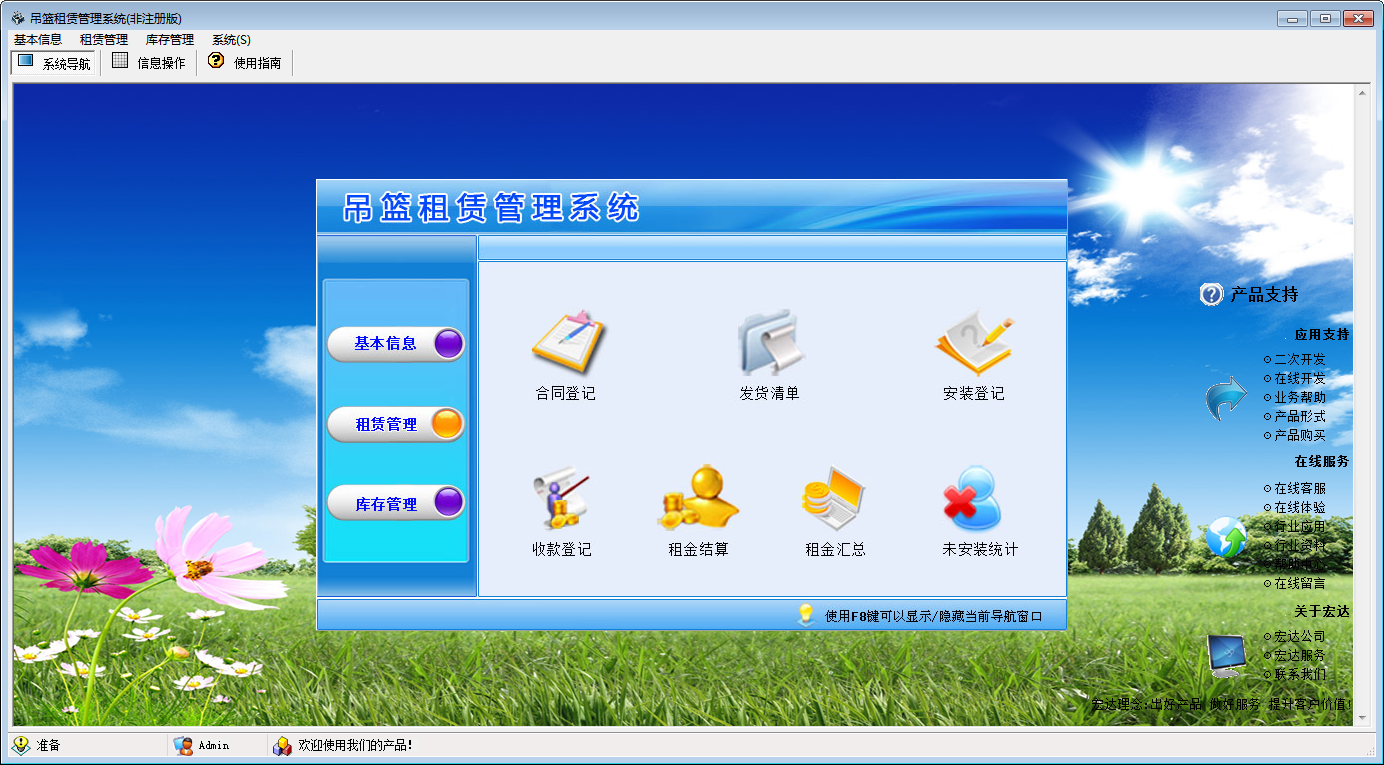Image resolution: width=1384 pixels, height=765 pixels.
Task: Open the 发货清单 delivery list icon
Action: 769,344
